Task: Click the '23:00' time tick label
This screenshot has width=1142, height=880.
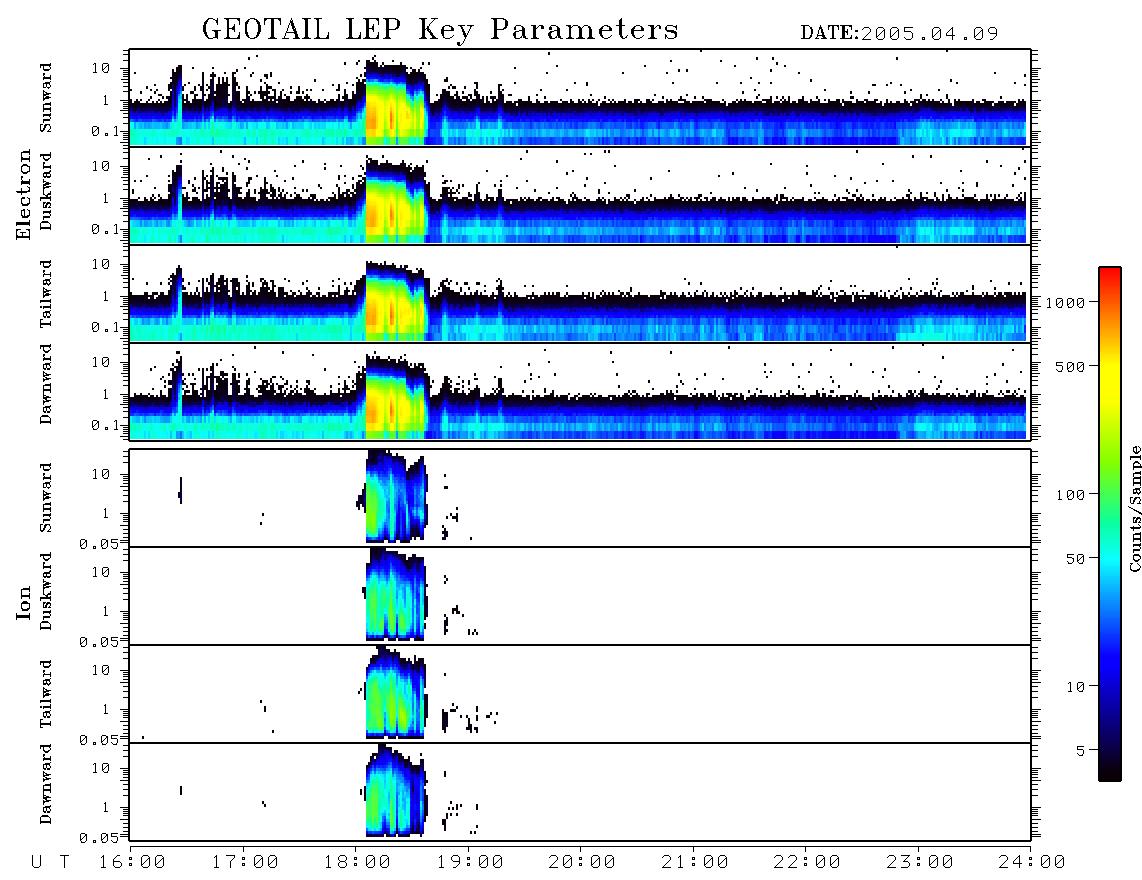Action: tap(920, 863)
